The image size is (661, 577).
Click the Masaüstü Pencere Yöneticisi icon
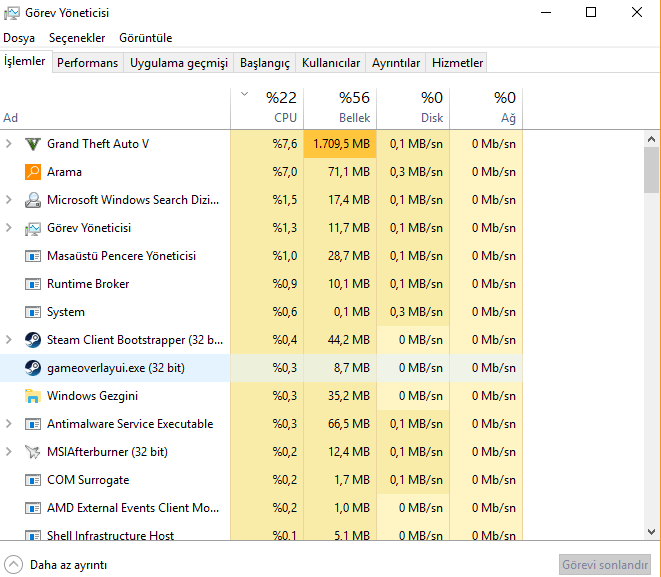[32, 256]
